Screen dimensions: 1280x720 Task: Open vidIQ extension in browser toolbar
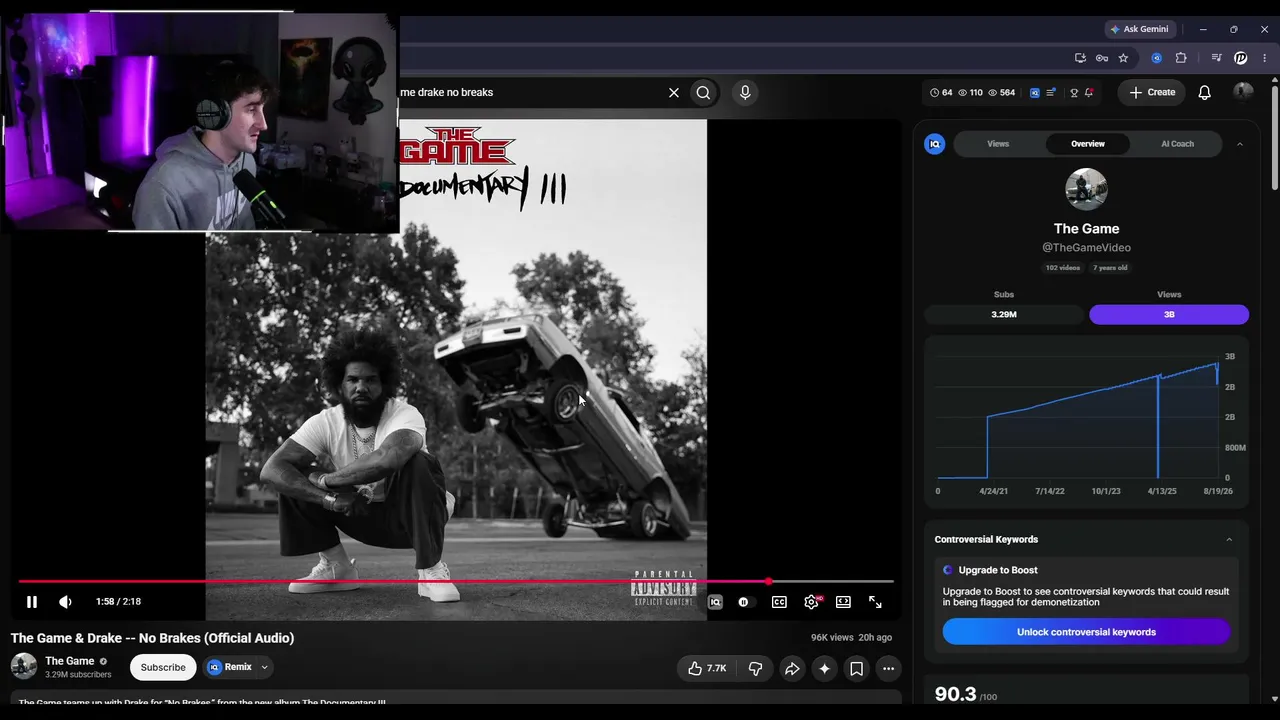point(1157,58)
